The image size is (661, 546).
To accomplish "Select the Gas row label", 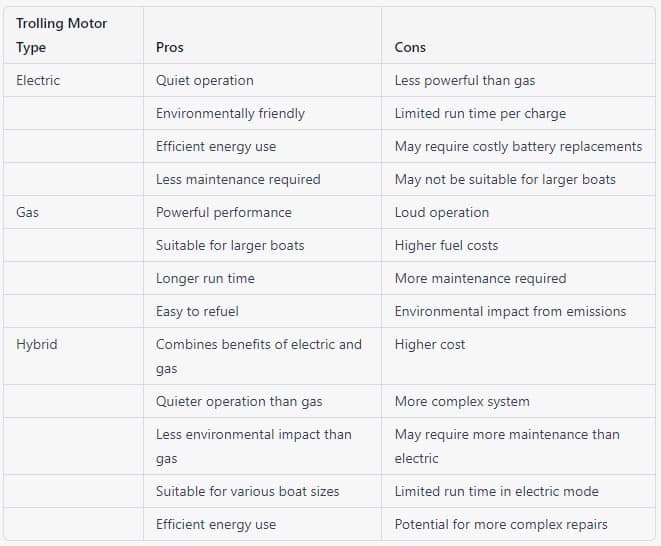I will click(x=28, y=212).
